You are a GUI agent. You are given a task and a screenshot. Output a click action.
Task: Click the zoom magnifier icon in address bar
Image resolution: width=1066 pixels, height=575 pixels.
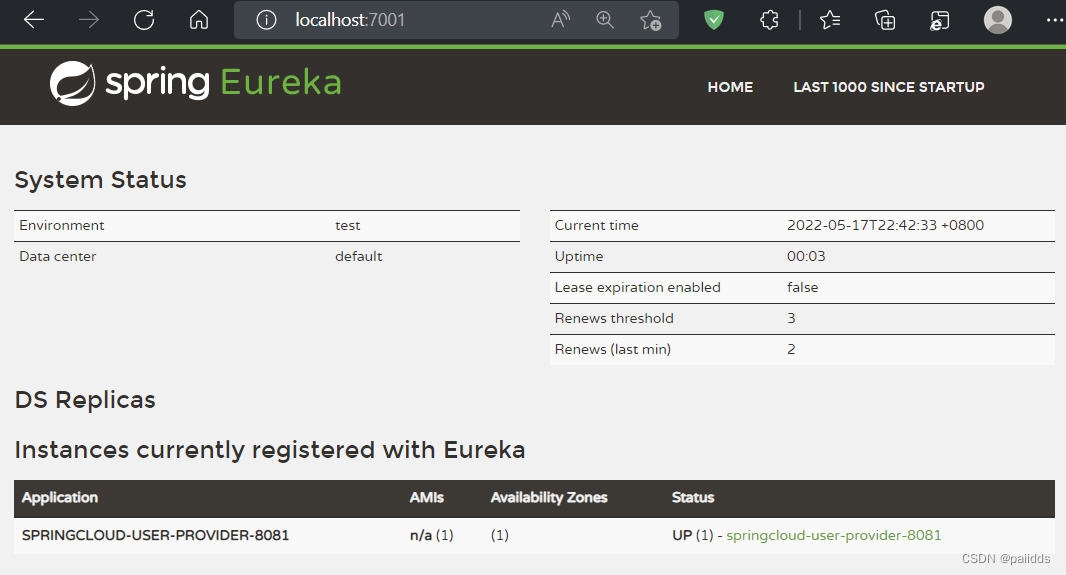tap(604, 20)
